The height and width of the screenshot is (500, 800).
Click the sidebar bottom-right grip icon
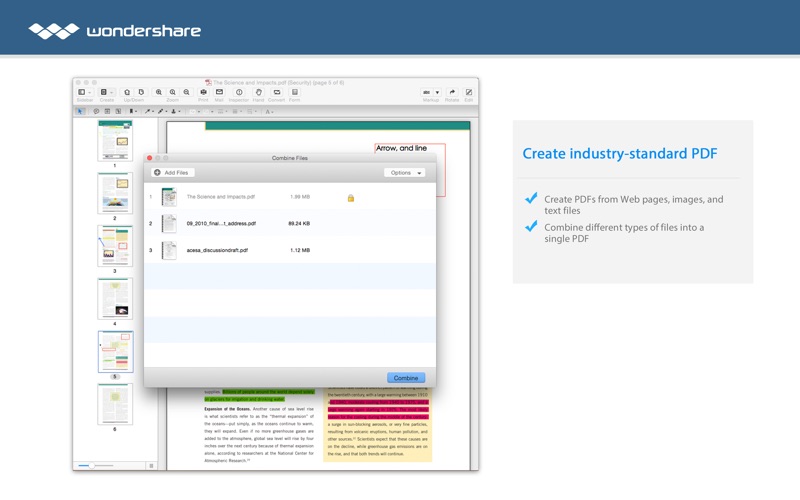pos(151,465)
